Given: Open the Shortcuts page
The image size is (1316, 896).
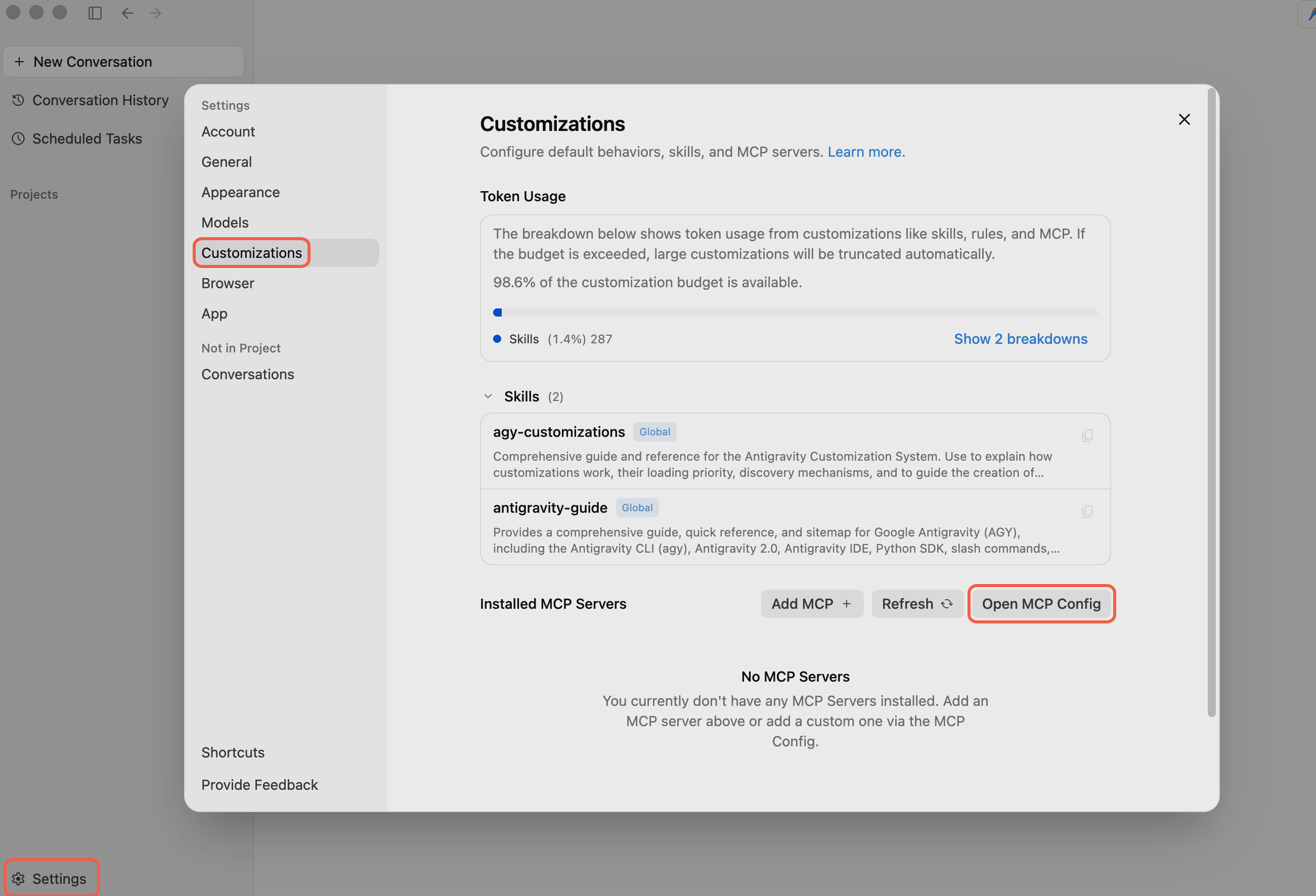Looking at the screenshot, I should pos(233,752).
